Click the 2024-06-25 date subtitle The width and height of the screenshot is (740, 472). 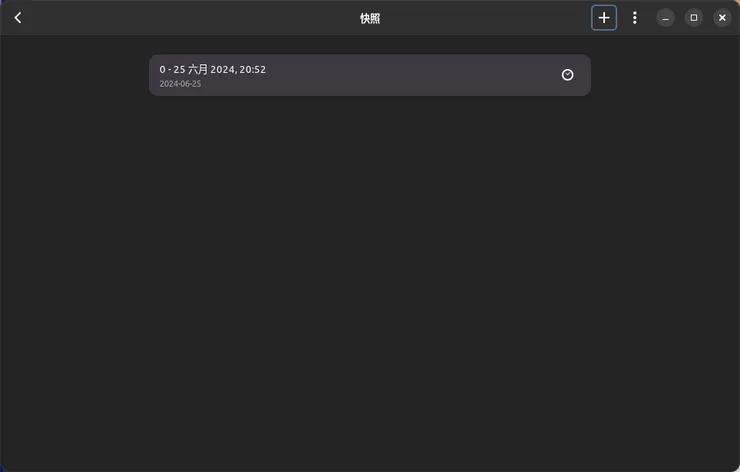click(x=180, y=84)
